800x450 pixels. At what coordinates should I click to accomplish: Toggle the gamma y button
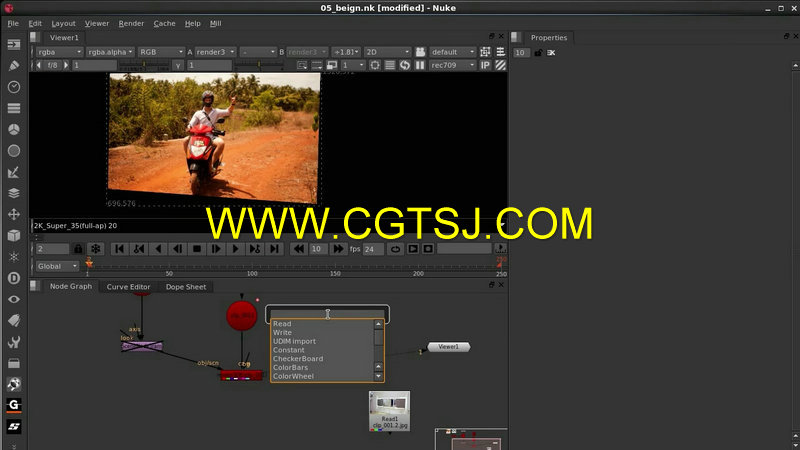(x=178, y=65)
